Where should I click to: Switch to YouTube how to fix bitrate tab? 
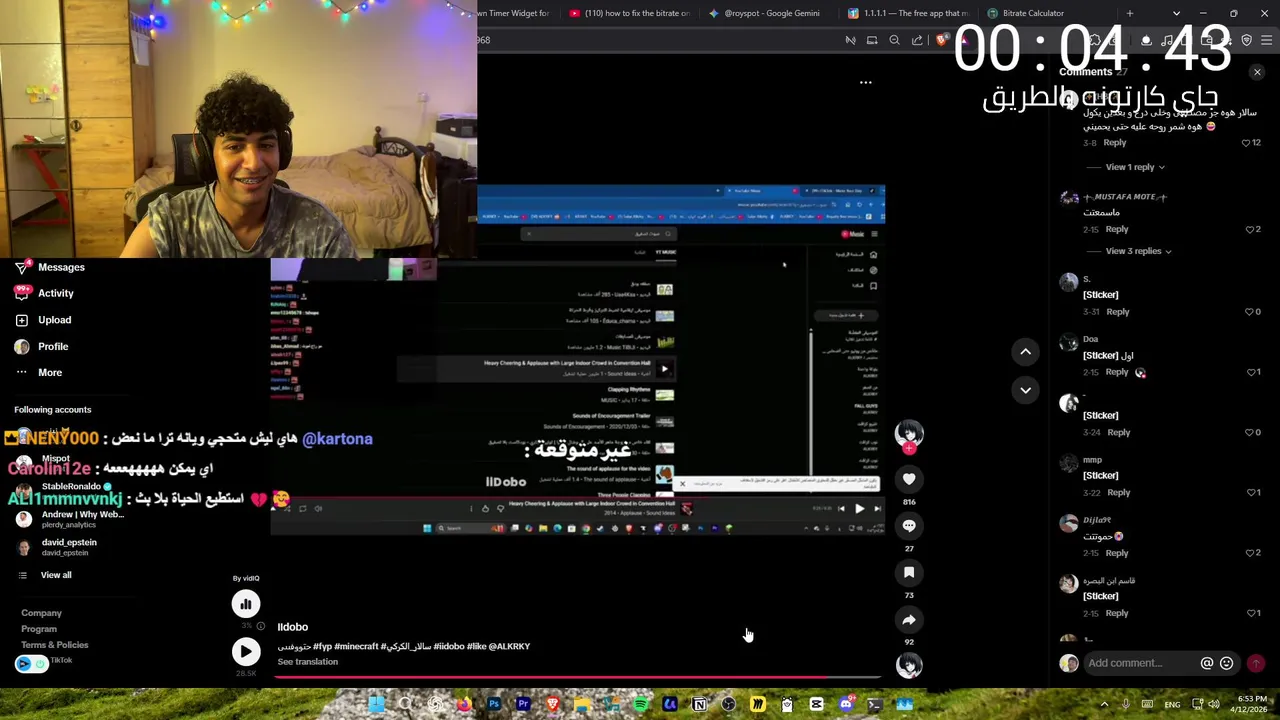630,13
